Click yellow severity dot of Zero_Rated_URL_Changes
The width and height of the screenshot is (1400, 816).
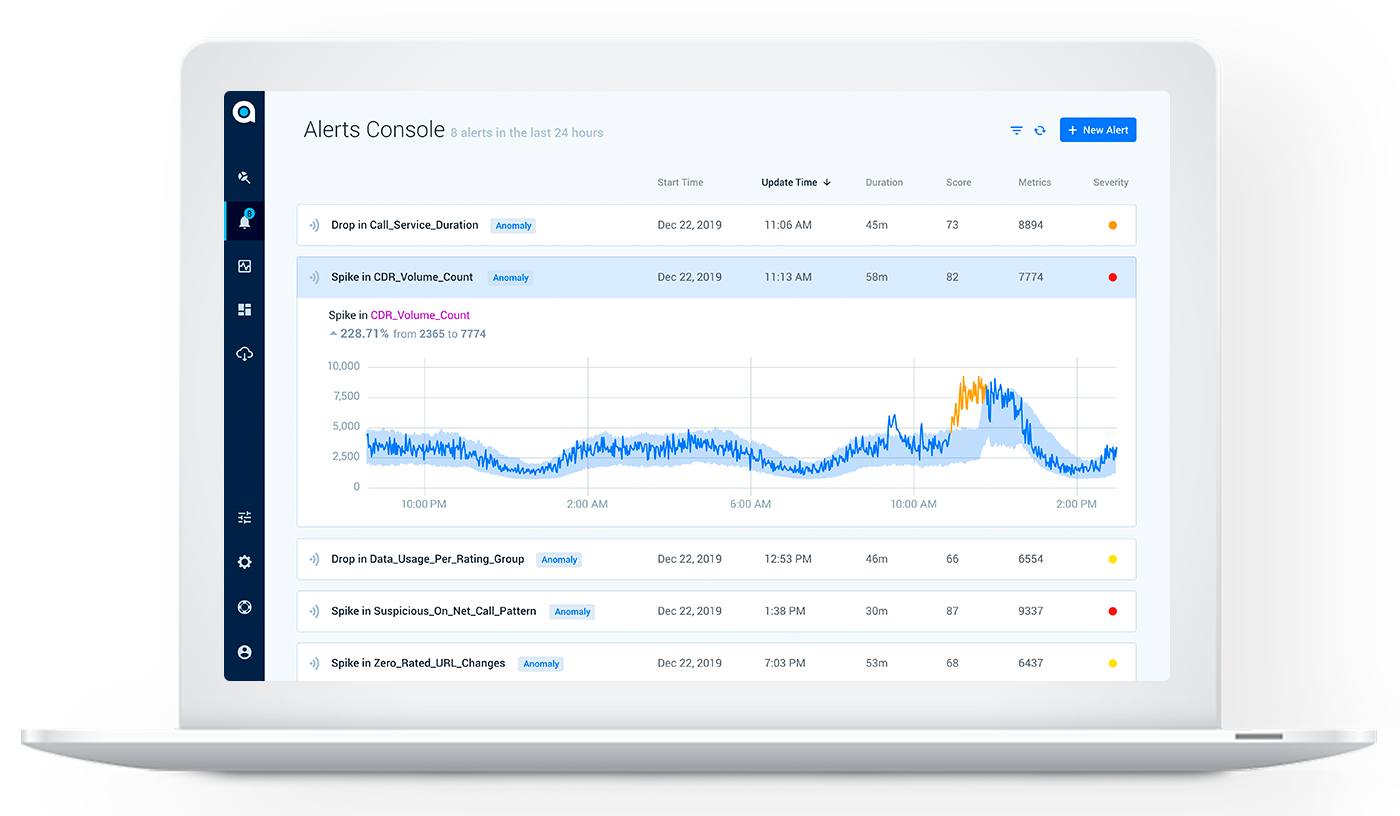point(1113,663)
